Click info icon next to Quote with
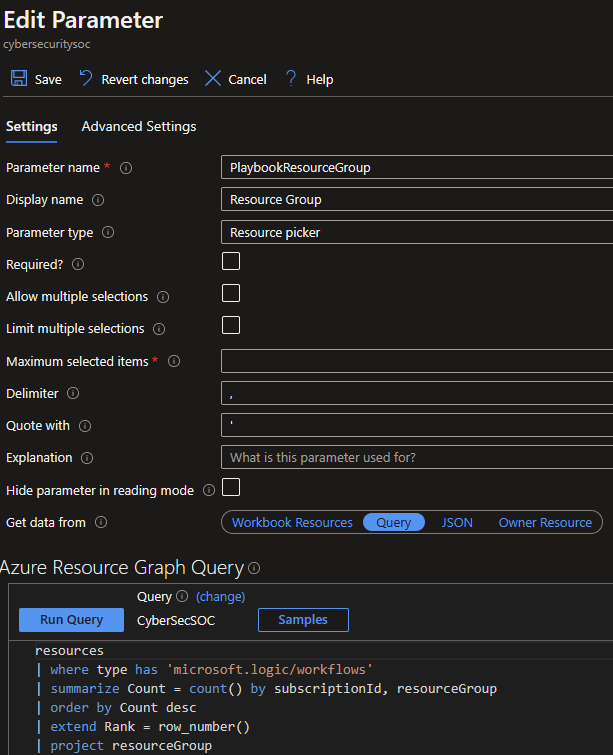This screenshot has height=755, width=613. point(85,426)
